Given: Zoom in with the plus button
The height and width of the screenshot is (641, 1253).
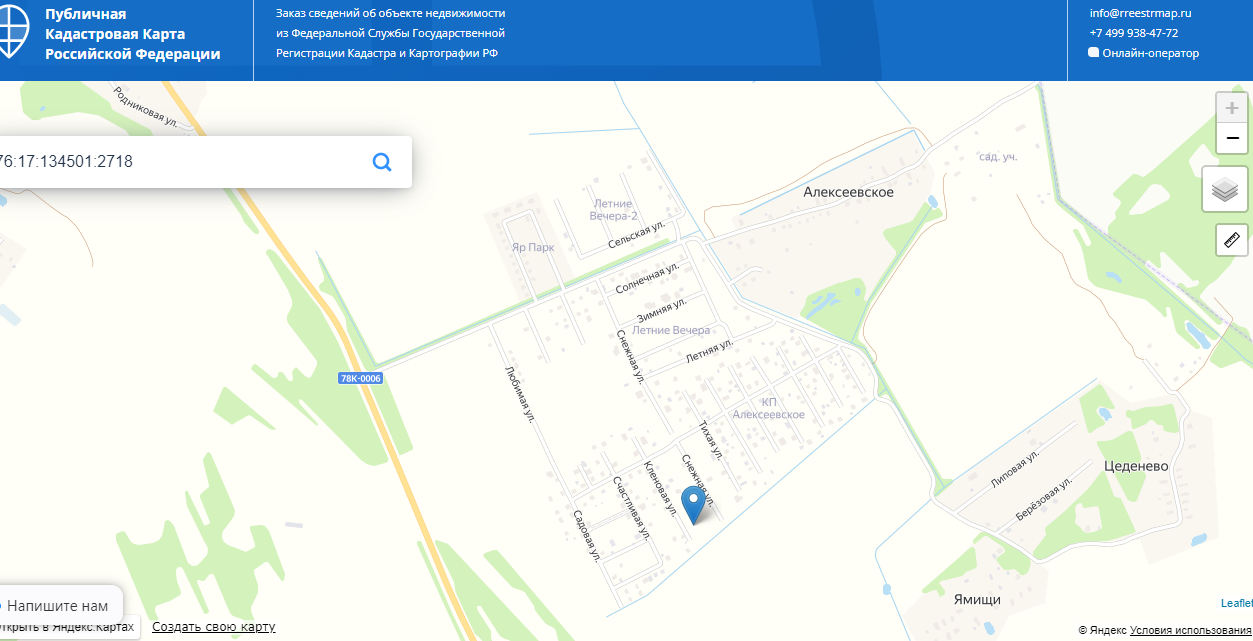Looking at the screenshot, I should 1232,108.
